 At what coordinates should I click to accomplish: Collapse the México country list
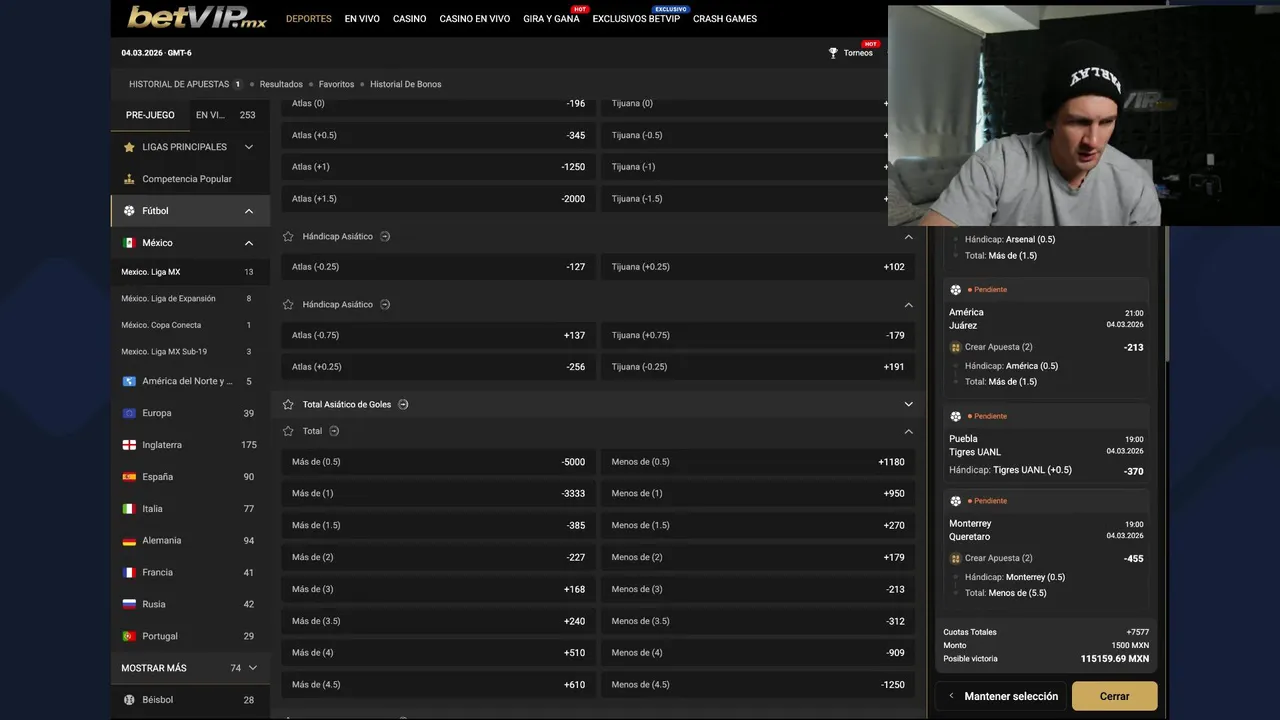point(249,243)
